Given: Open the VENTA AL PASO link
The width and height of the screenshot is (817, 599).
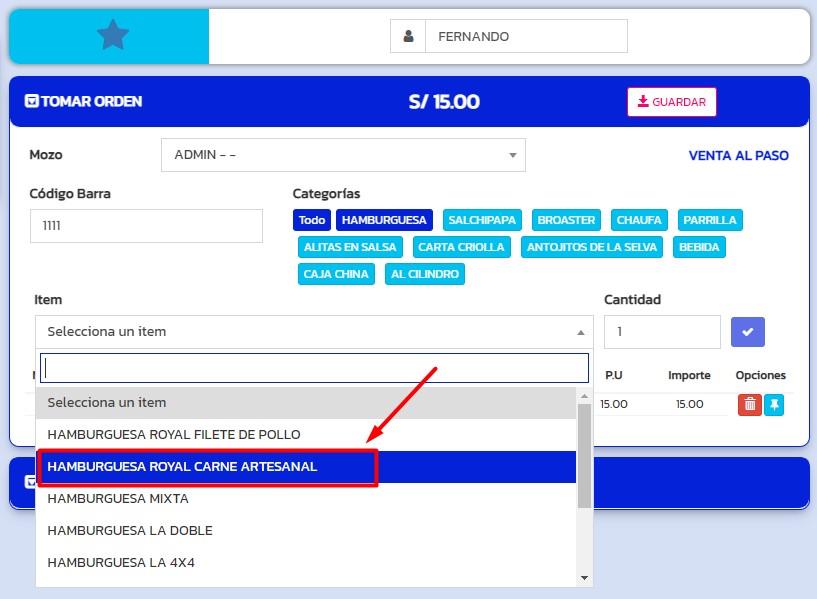Looking at the screenshot, I should tap(738, 155).
